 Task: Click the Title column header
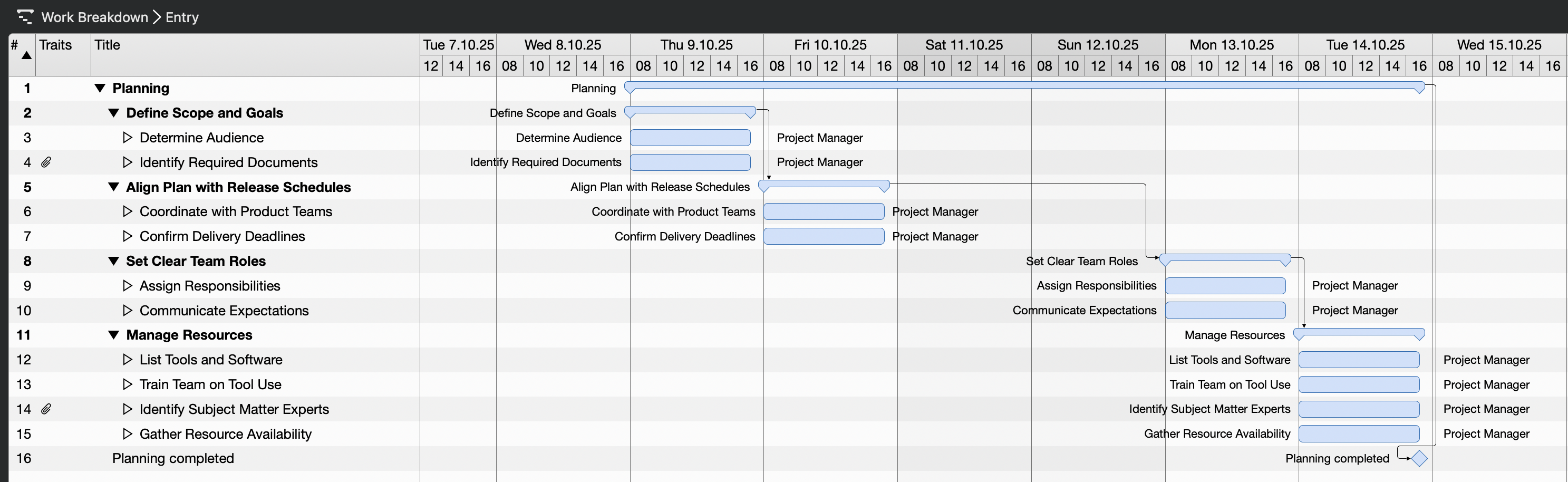click(x=107, y=44)
